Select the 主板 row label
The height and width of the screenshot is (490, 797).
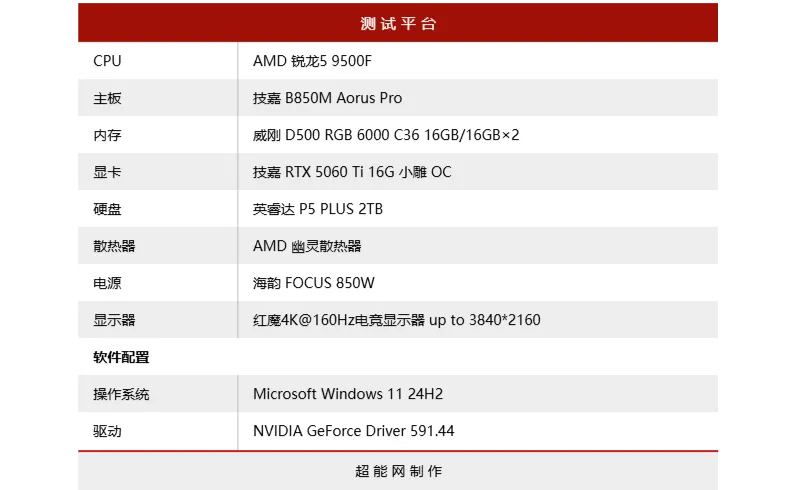[x=107, y=98]
